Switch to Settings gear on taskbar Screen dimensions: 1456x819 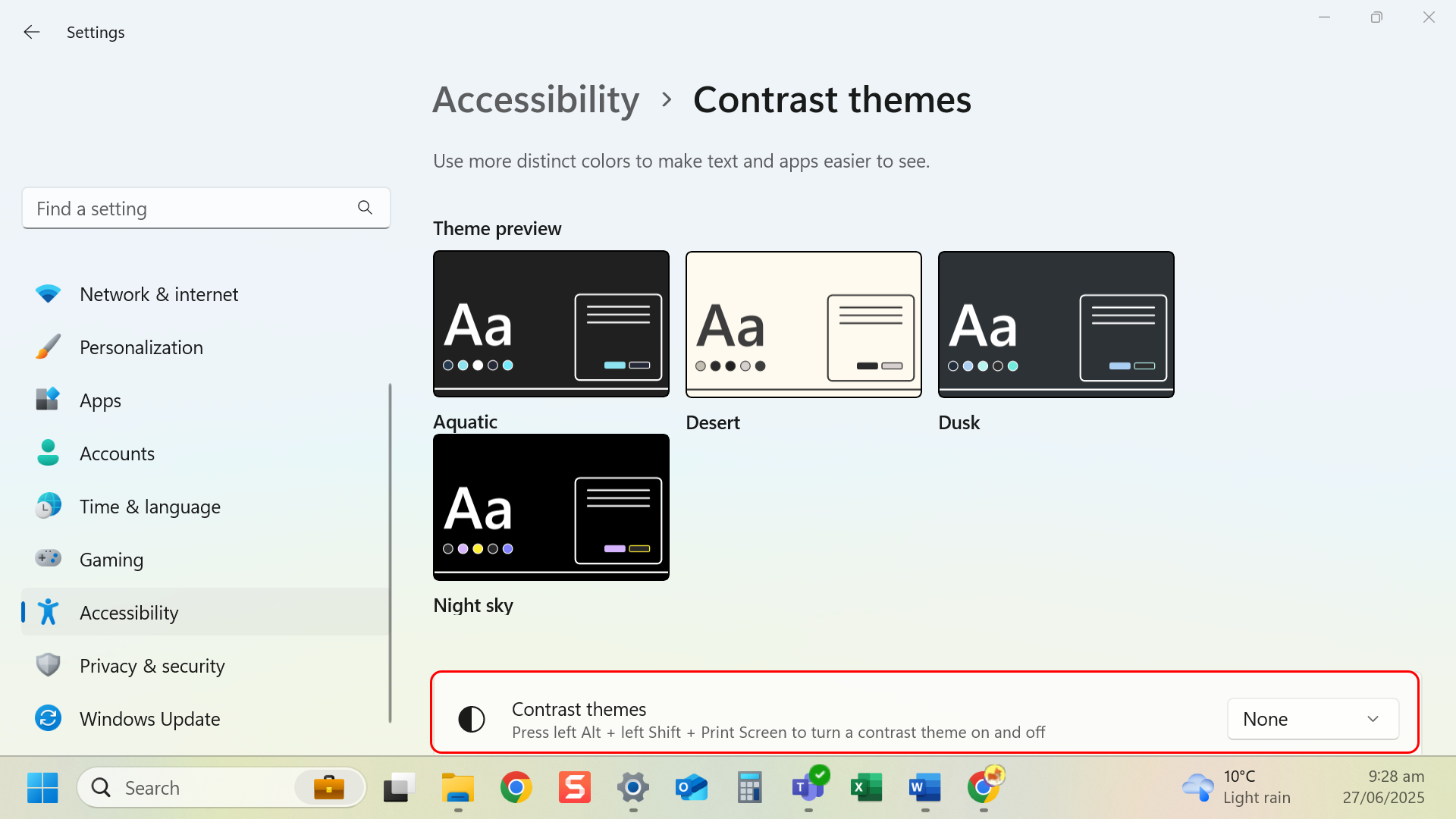[633, 788]
